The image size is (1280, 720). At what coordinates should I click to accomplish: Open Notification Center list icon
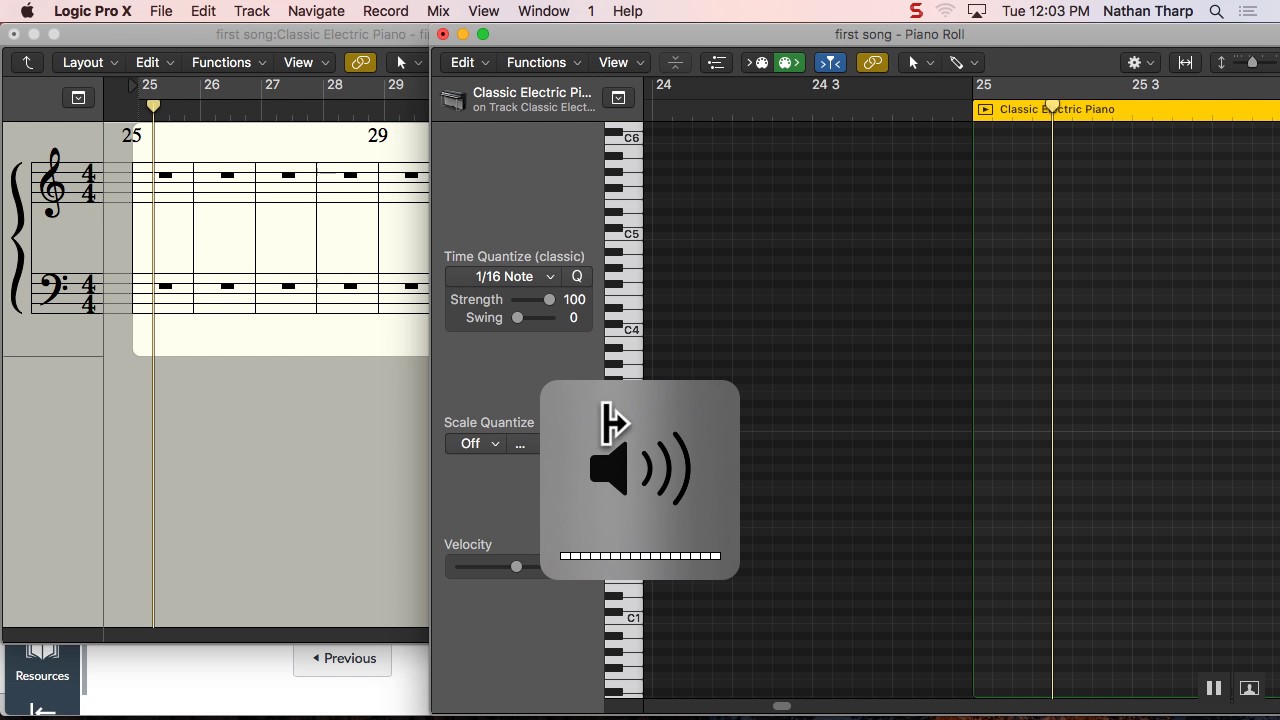point(1247,11)
